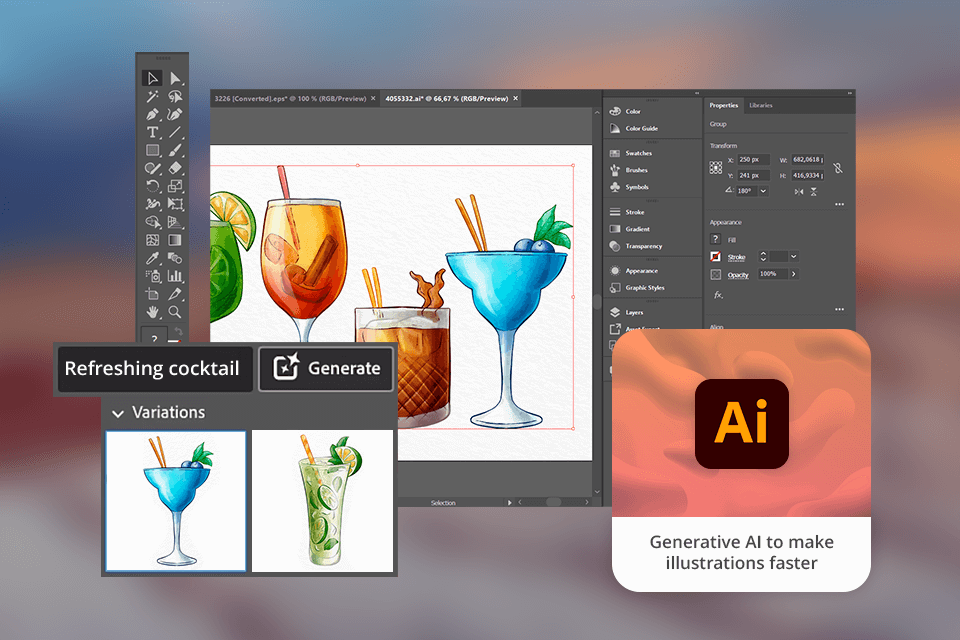Select the Blend tool
The height and width of the screenshot is (640, 960).
tap(175, 258)
